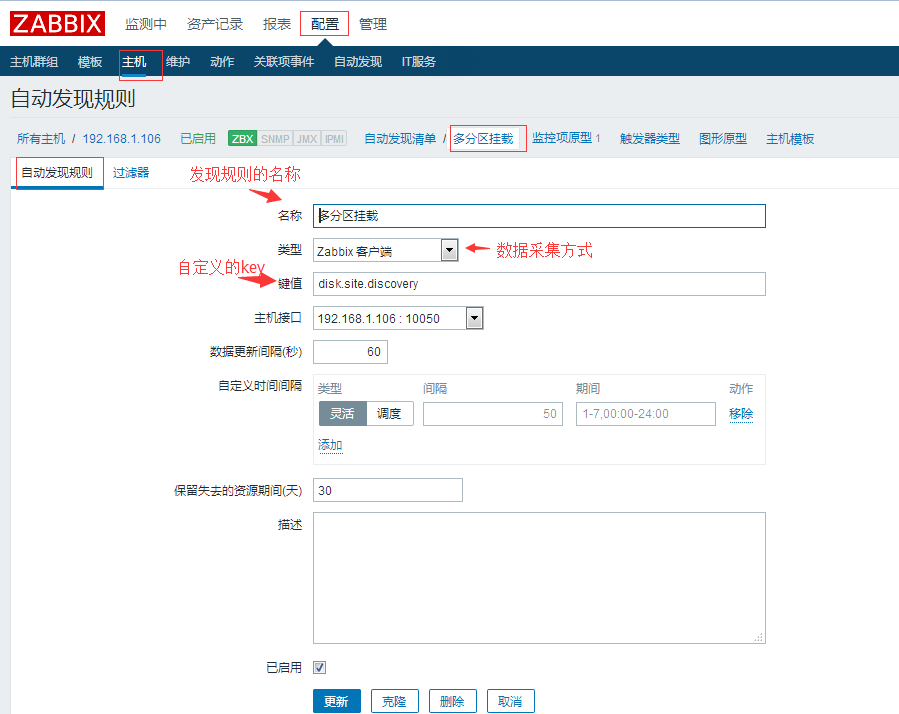This screenshot has width=899, height=714.
Task: Click the green ZBX availability badge
Action: pos(242,139)
